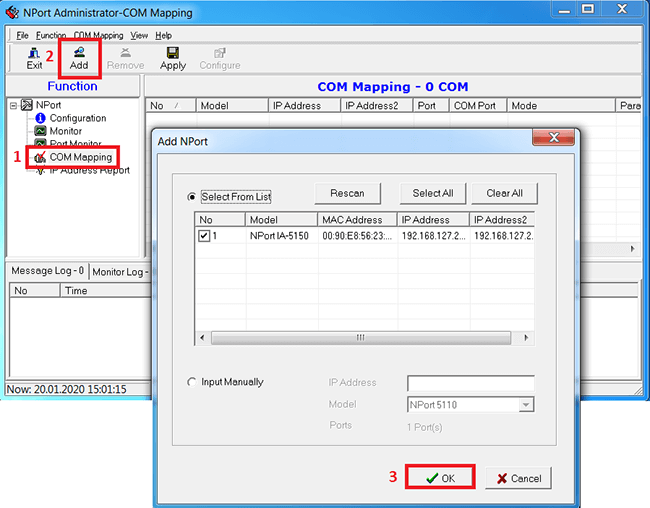
Task: Click the grayed Remove toolbar icon
Action: click(126, 58)
